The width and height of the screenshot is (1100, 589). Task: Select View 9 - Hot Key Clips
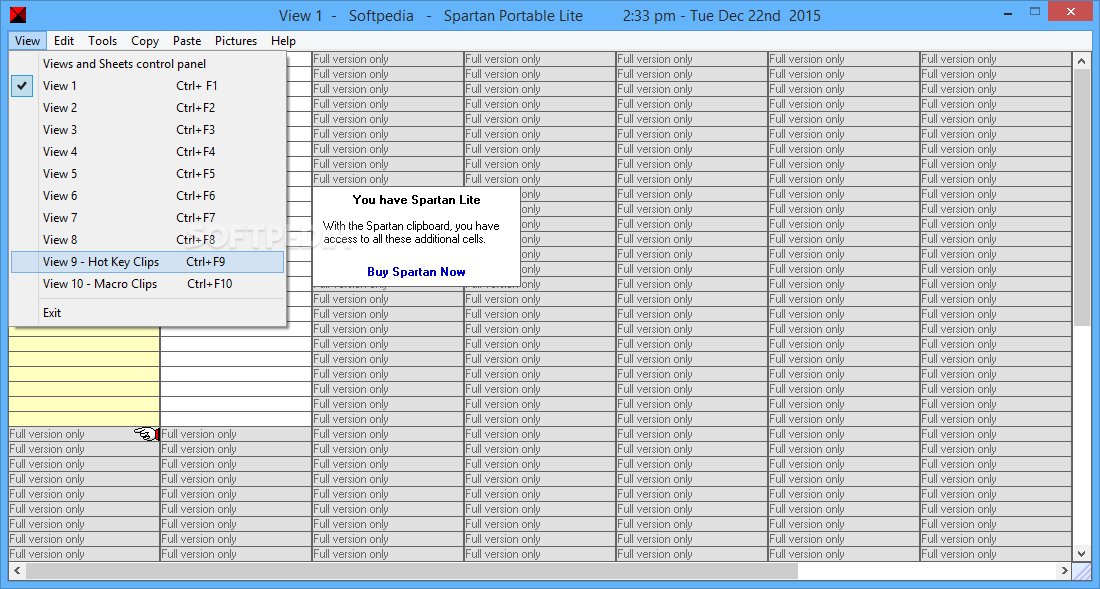click(x=147, y=262)
